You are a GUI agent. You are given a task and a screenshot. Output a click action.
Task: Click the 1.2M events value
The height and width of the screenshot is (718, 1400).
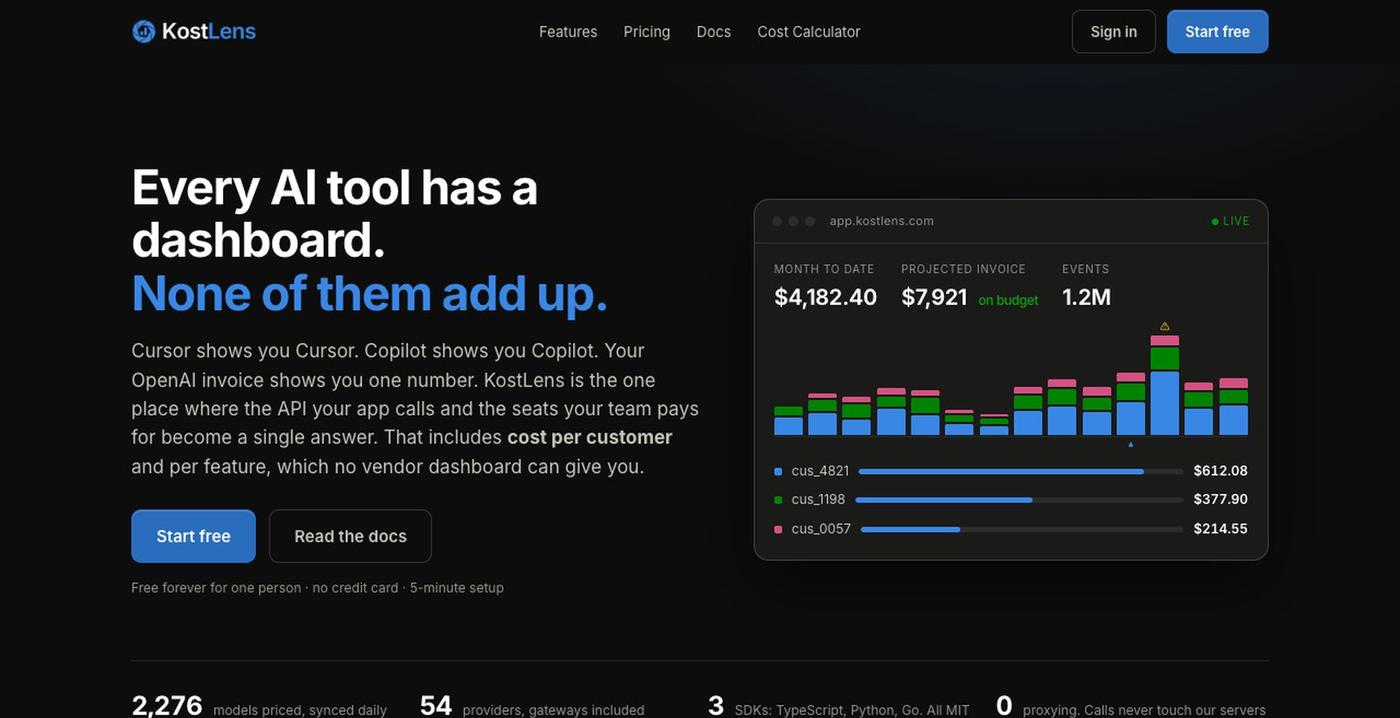tap(1087, 297)
